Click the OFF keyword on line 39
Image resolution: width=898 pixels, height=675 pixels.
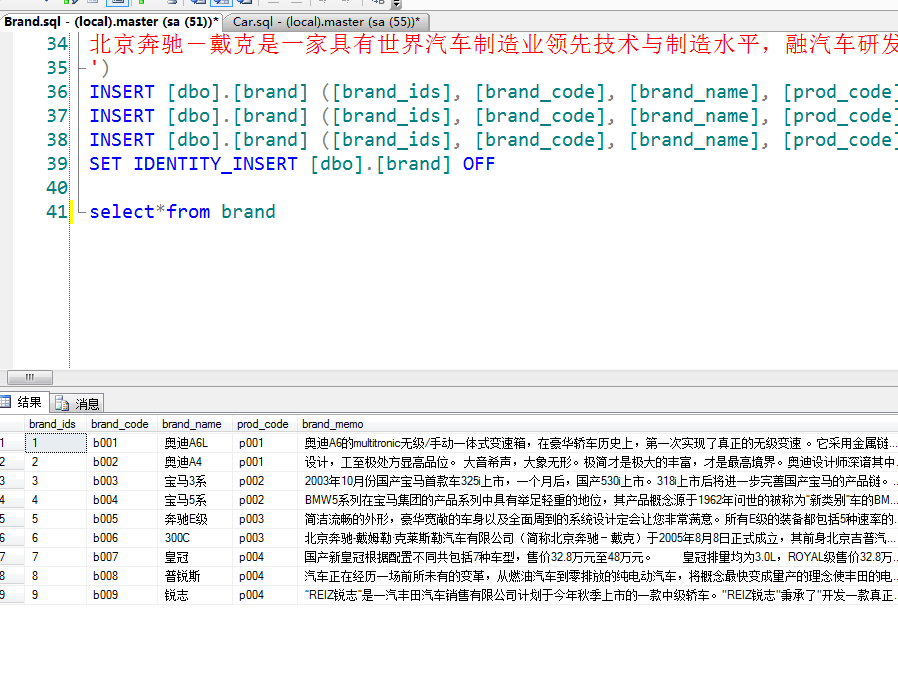point(479,164)
